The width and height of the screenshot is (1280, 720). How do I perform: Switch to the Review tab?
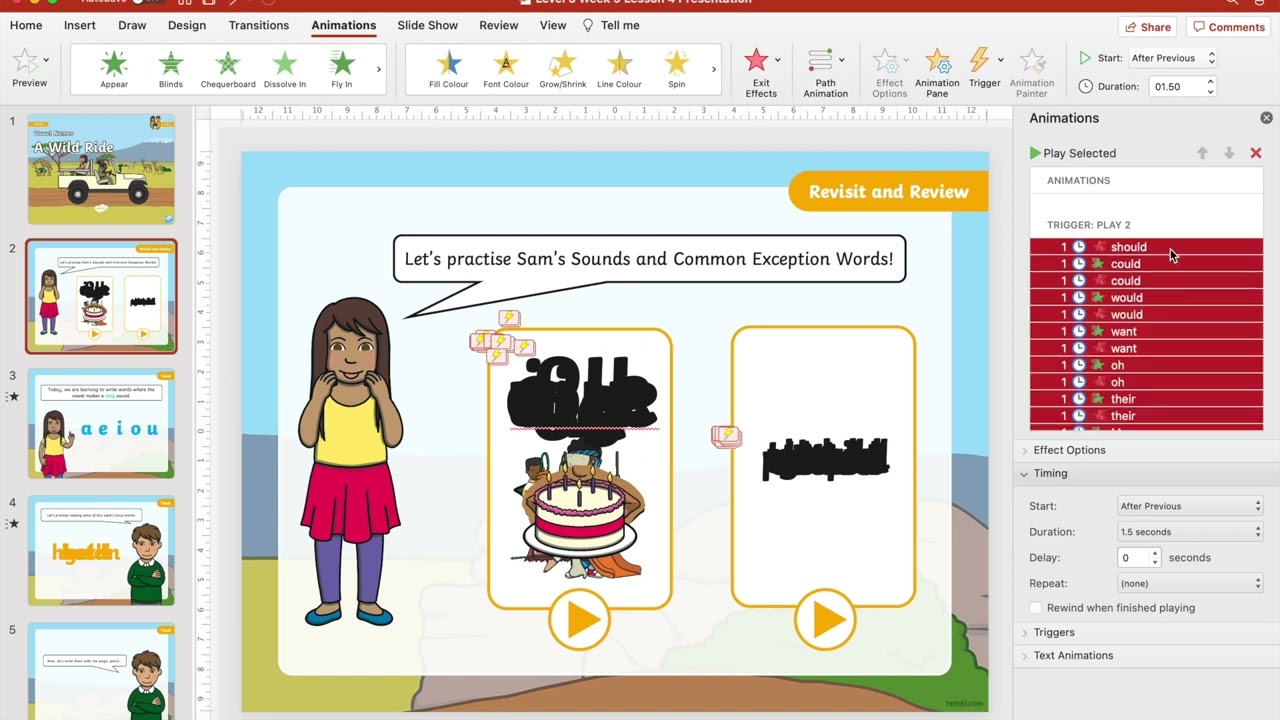click(x=498, y=25)
